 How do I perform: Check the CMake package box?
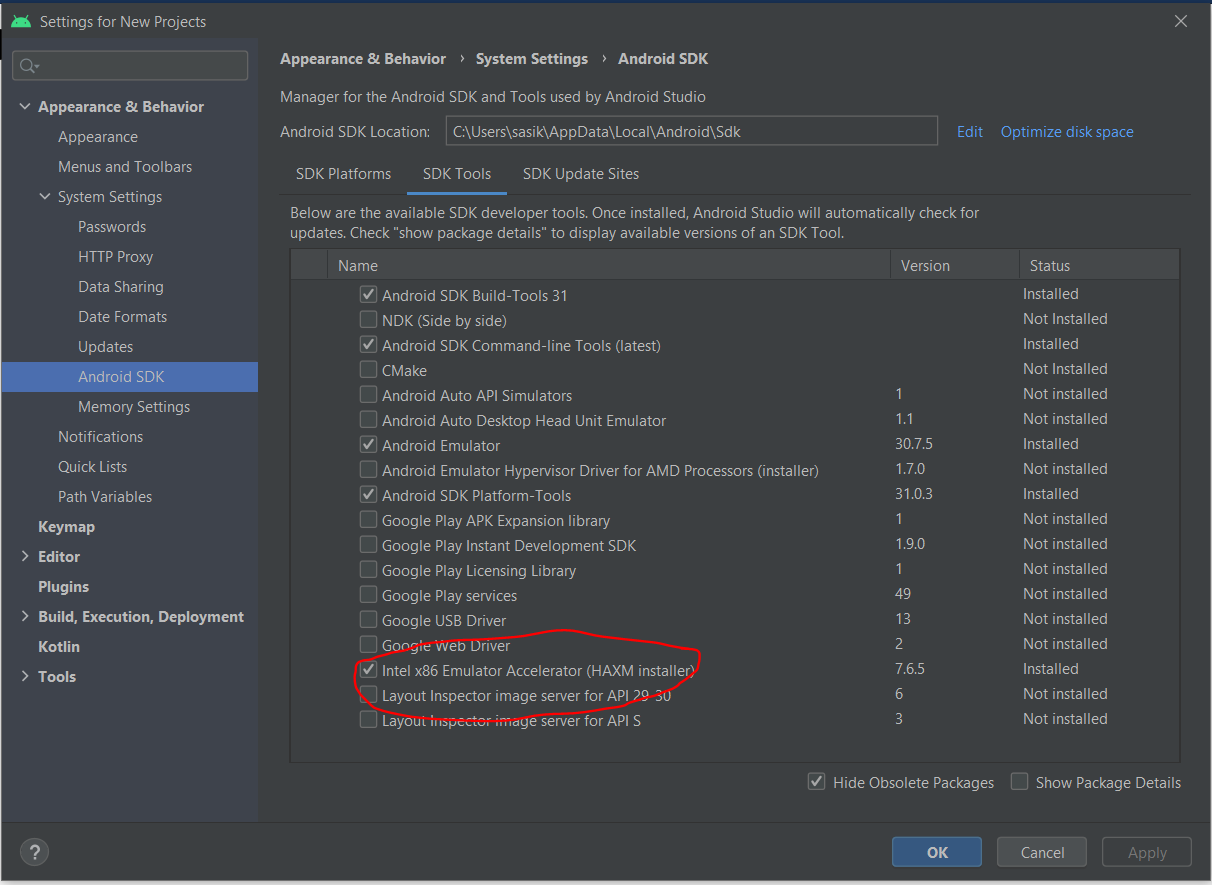click(x=369, y=370)
